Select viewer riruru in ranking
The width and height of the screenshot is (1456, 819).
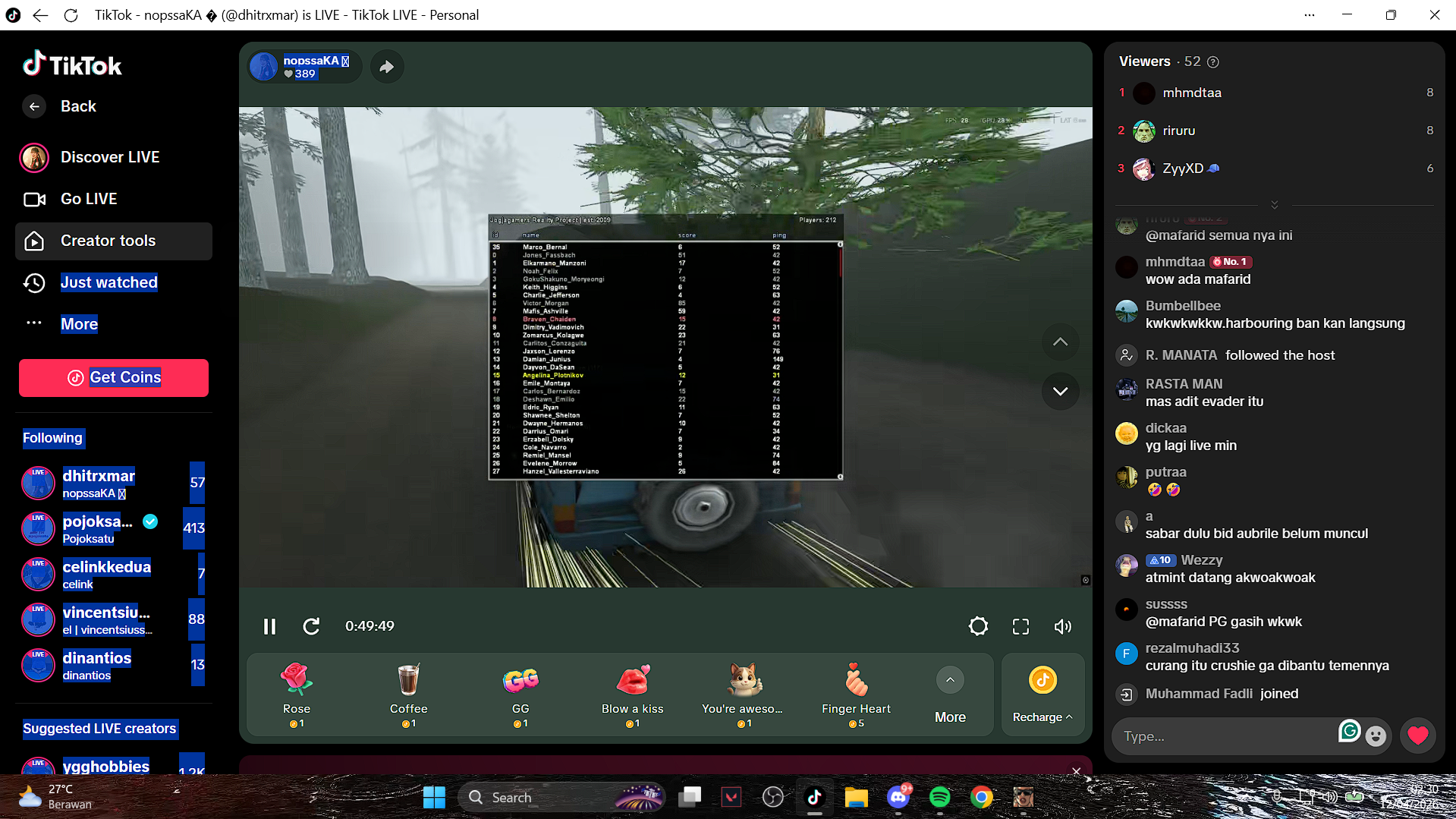click(x=1275, y=131)
